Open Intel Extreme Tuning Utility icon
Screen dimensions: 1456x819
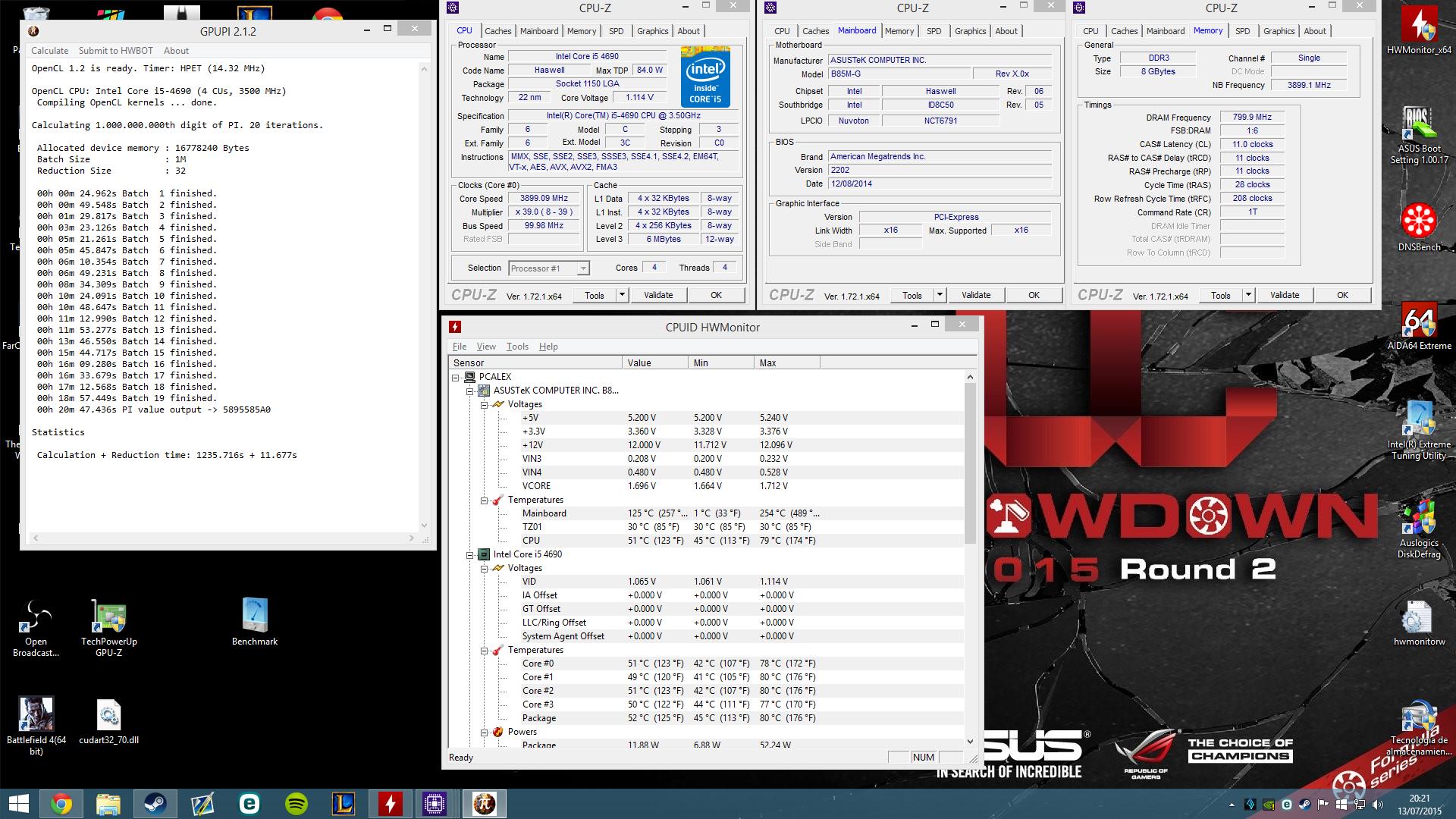click(1418, 429)
